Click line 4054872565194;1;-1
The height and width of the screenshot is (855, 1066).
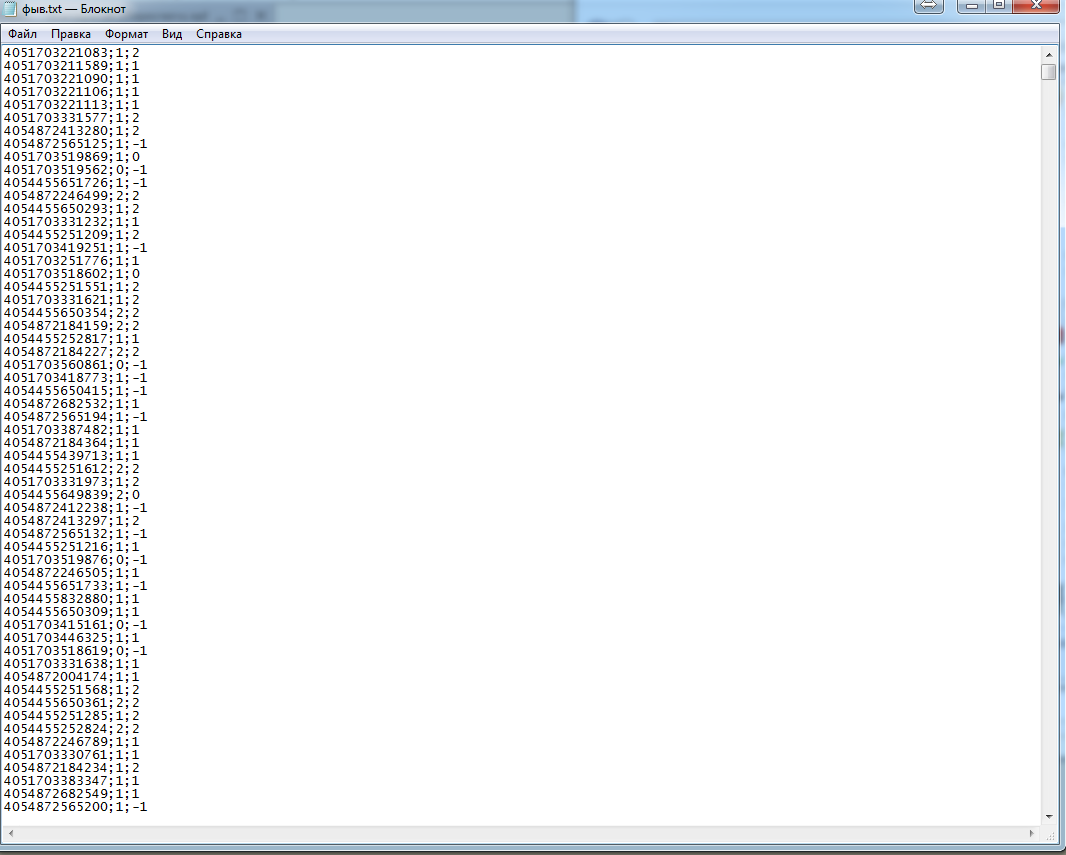pyautogui.click(x=75, y=417)
